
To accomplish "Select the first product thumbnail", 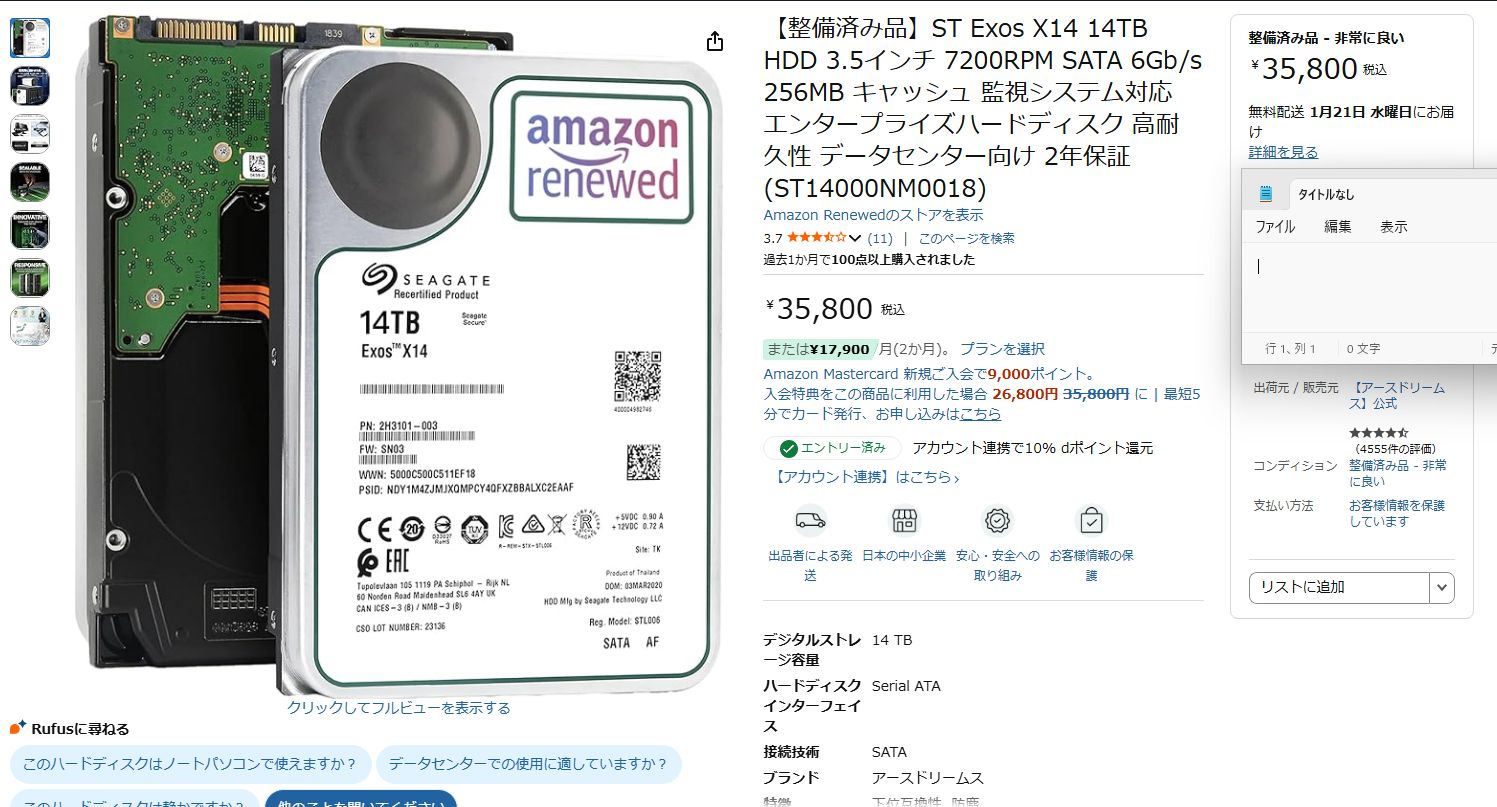I will coord(30,38).
